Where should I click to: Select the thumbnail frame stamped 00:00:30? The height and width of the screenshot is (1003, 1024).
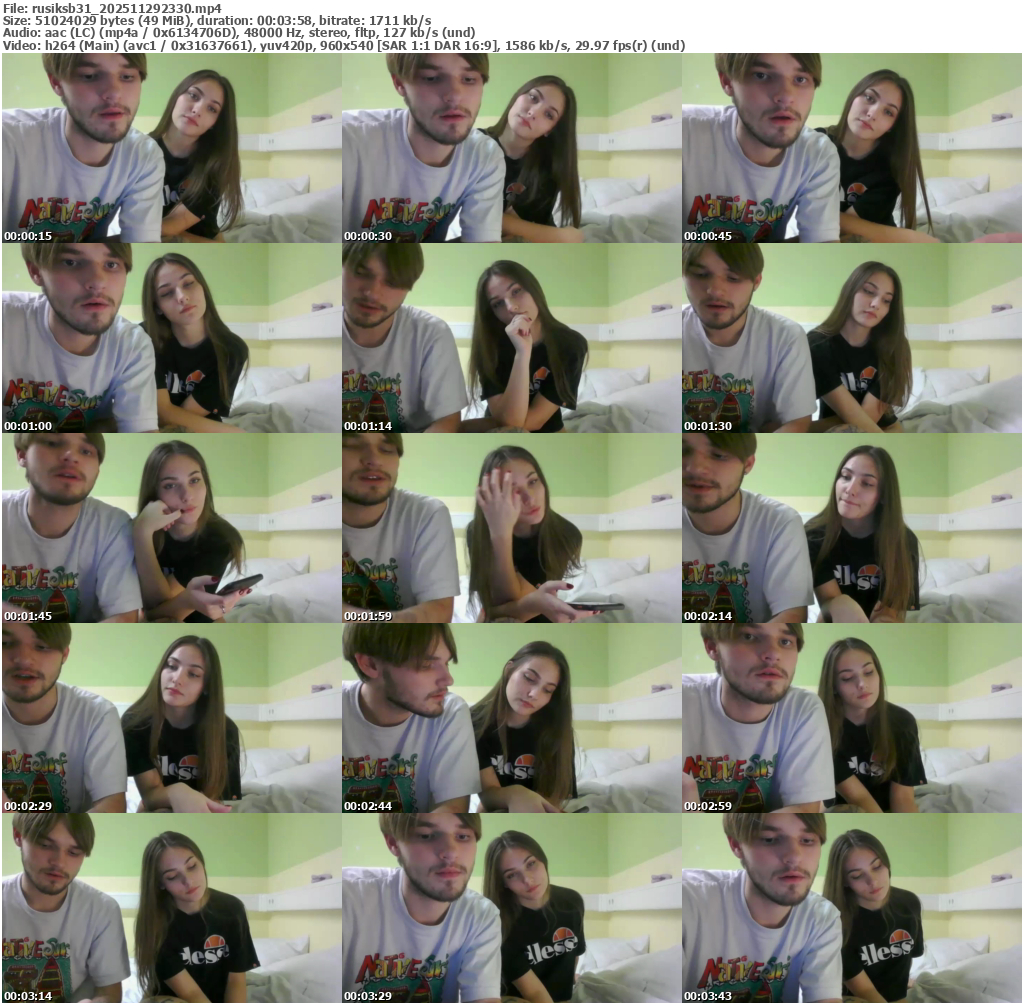pos(512,148)
